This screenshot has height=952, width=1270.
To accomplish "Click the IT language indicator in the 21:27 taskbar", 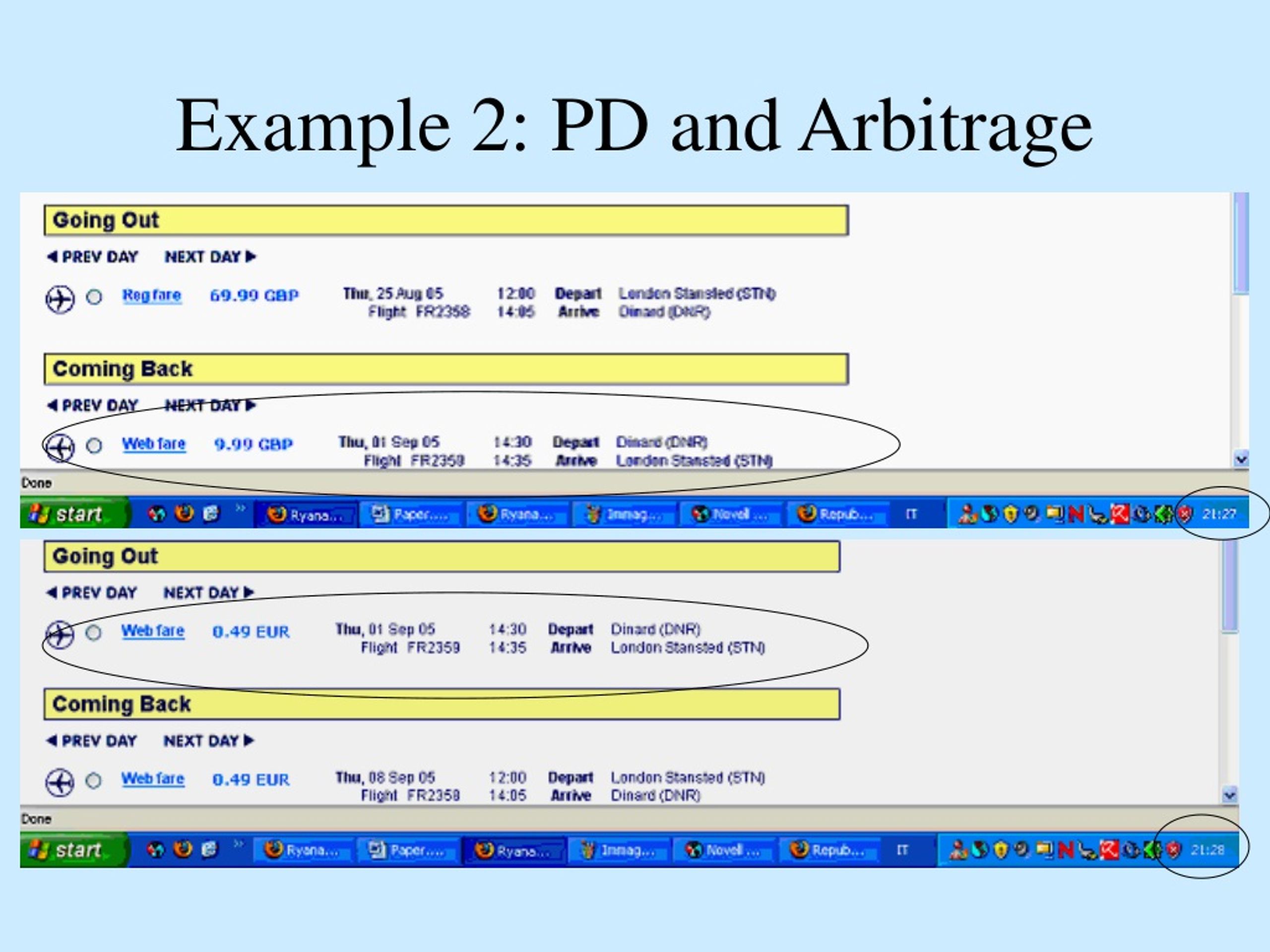I will click(x=911, y=514).
